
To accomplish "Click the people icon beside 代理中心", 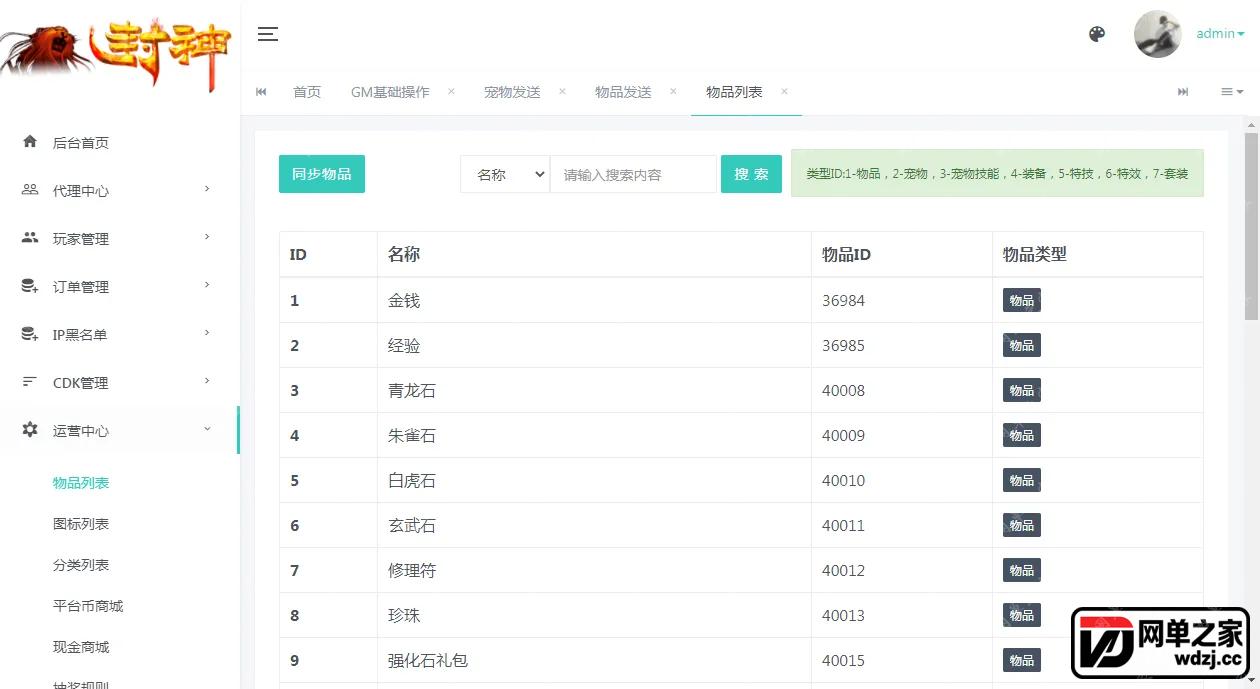I will coord(30,190).
